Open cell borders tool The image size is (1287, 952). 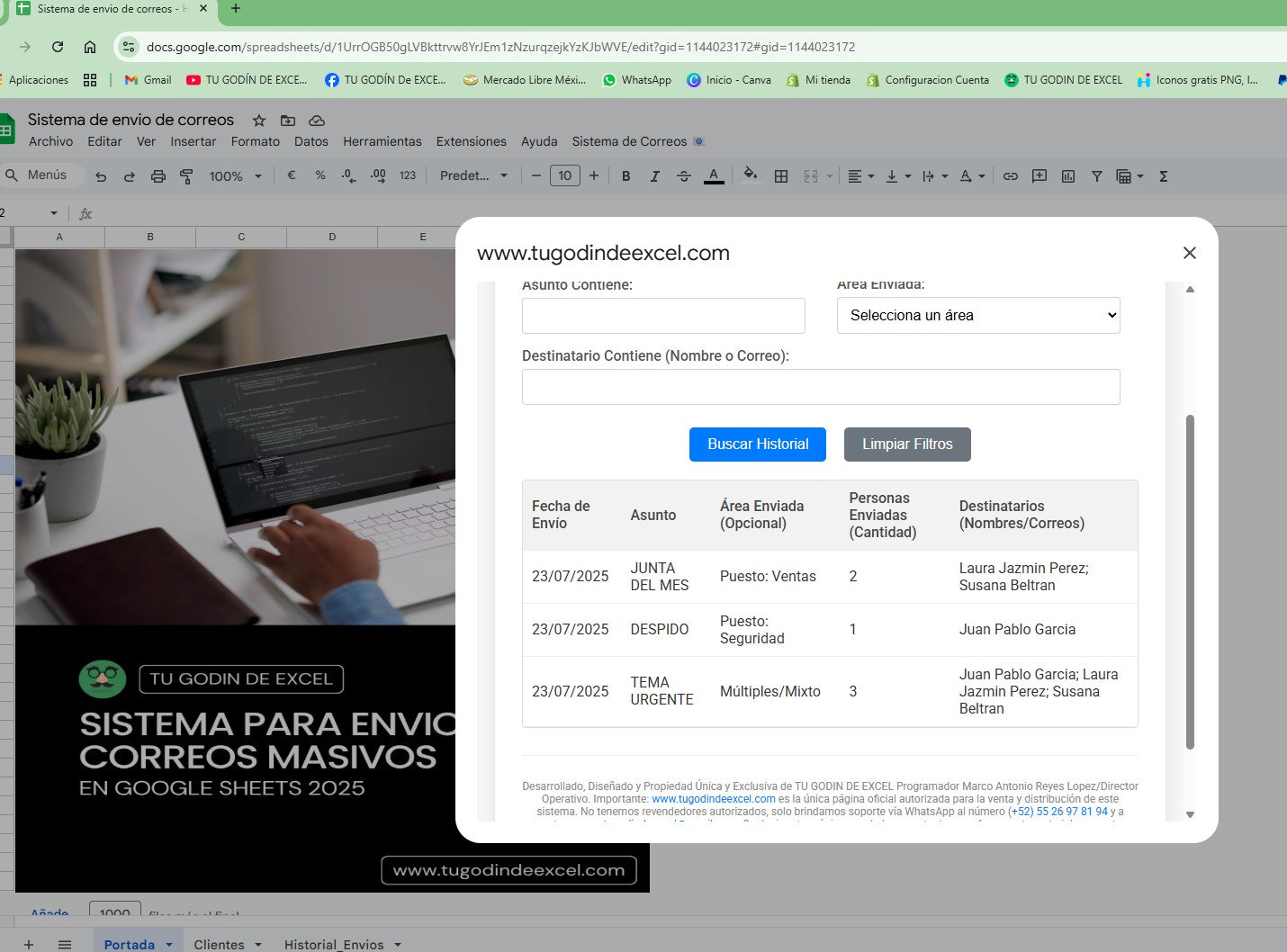781,176
